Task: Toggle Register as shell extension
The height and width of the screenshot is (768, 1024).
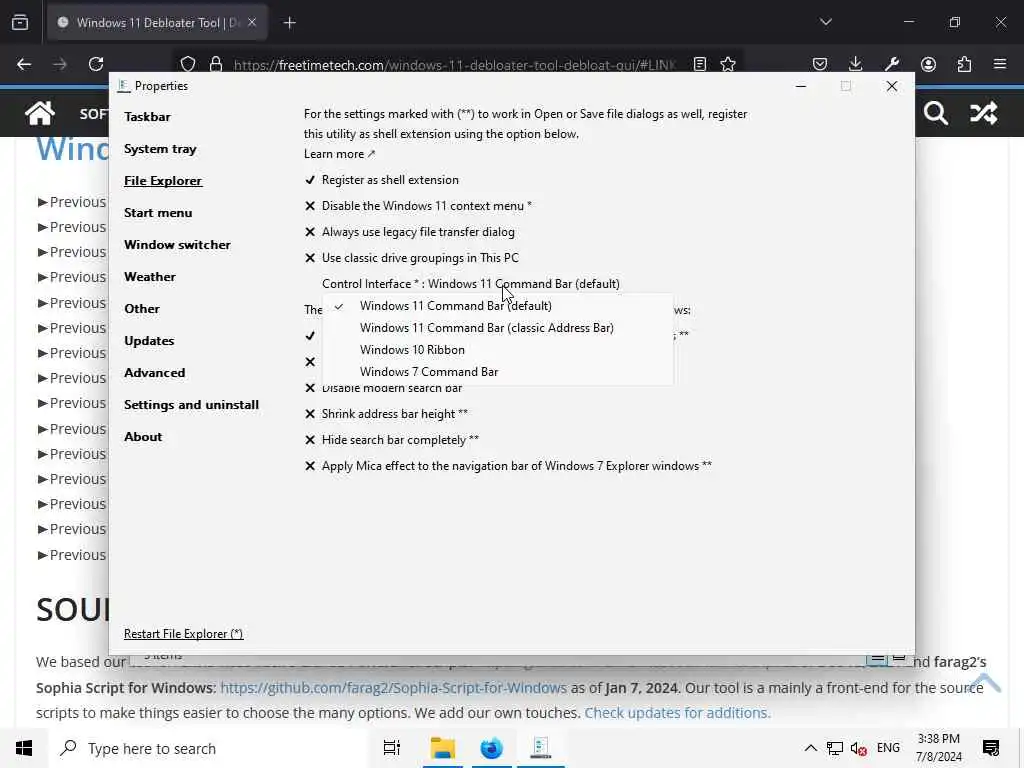Action: coord(381,180)
